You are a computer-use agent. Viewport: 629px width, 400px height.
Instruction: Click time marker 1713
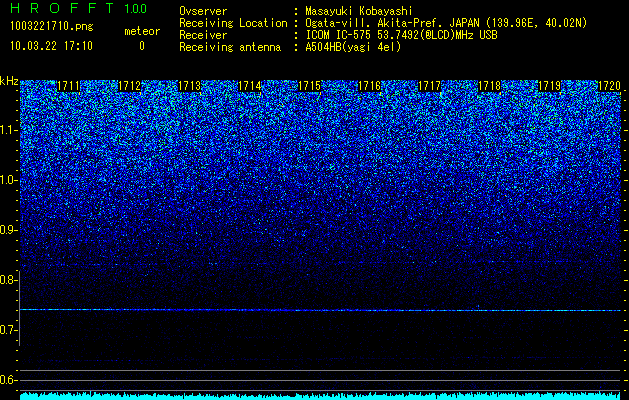coord(189,86)
